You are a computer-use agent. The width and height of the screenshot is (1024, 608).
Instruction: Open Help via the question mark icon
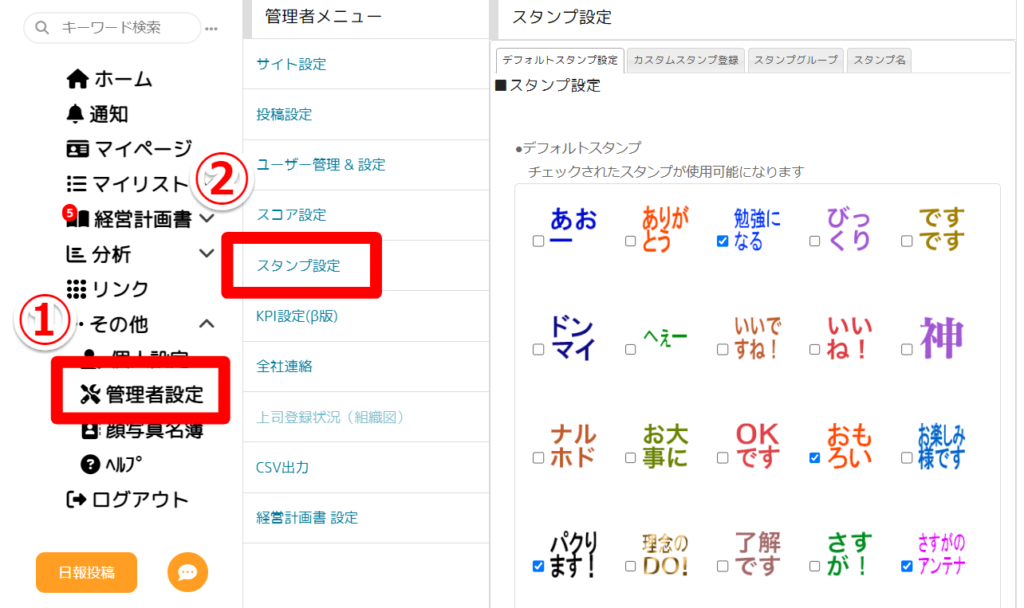point(89,464)
